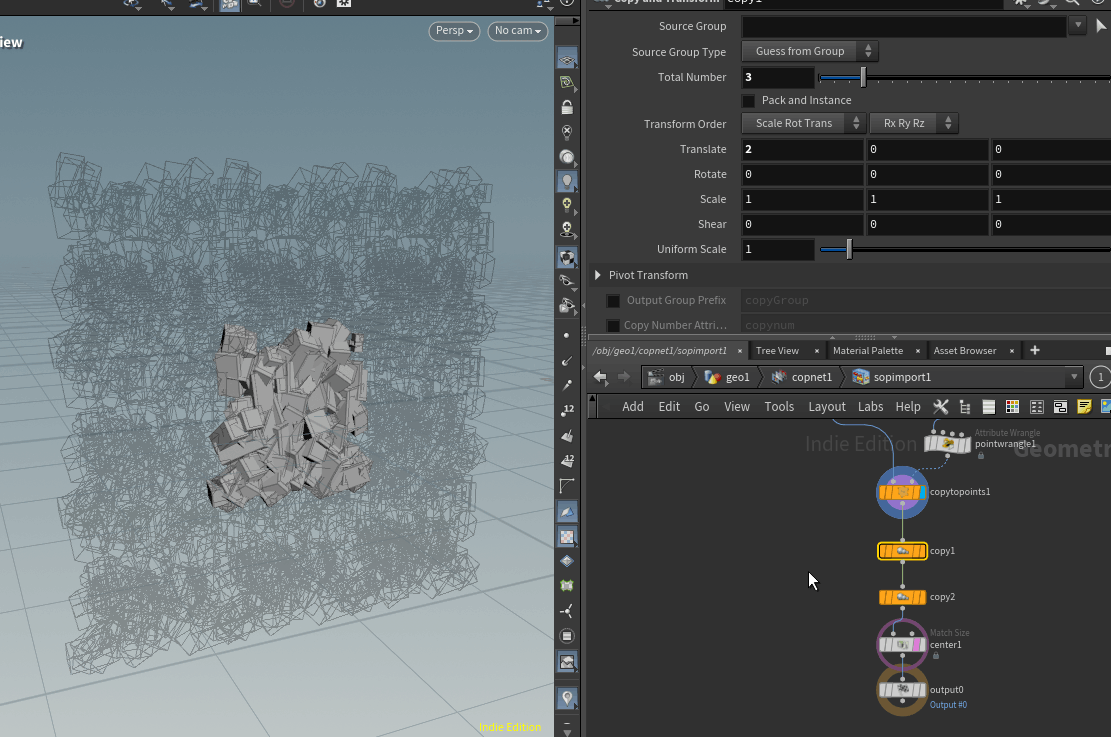Click the primitive numbers '12' icon
The height and width of the screenshot is (737, 1111).
[568, 461]
